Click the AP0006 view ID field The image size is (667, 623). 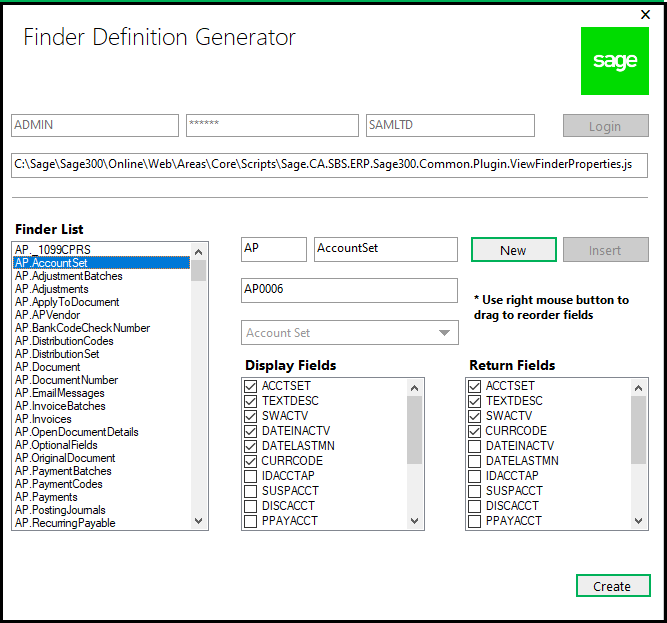pos(349,290)
